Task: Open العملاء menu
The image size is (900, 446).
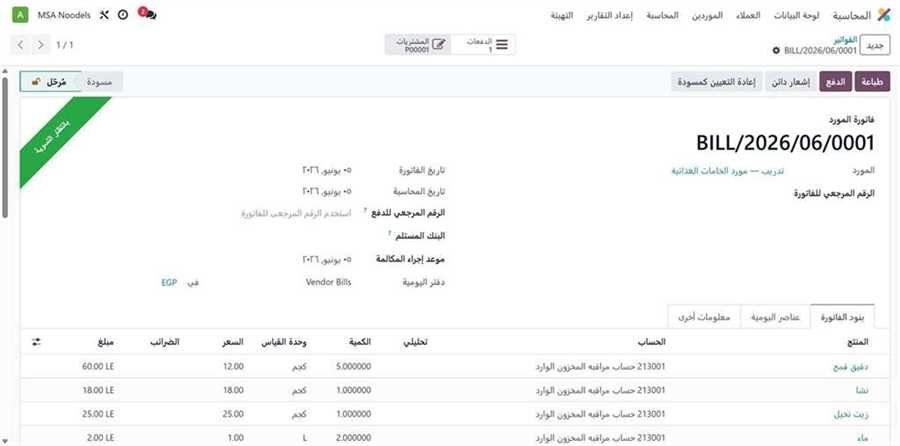Action: [x=748, y=15]
